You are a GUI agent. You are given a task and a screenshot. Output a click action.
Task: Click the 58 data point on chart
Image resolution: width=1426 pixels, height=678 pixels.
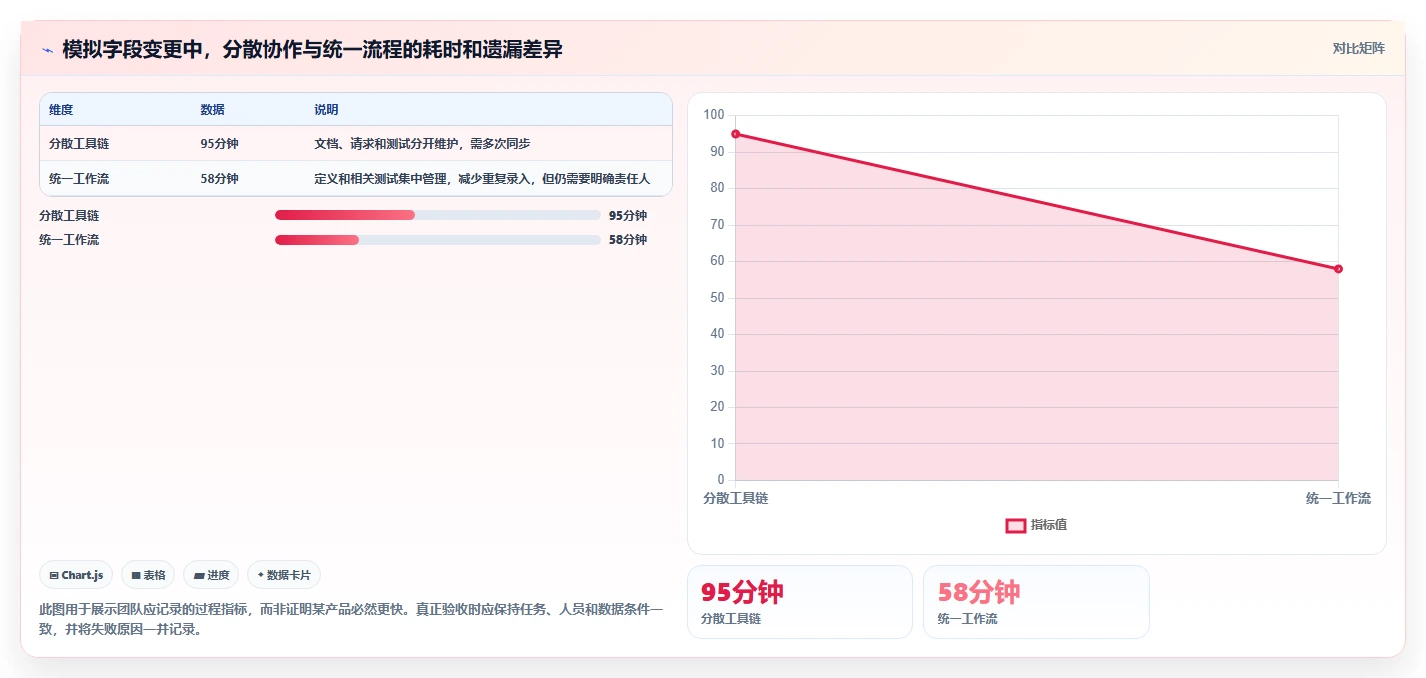click(x=1338, y=269)
